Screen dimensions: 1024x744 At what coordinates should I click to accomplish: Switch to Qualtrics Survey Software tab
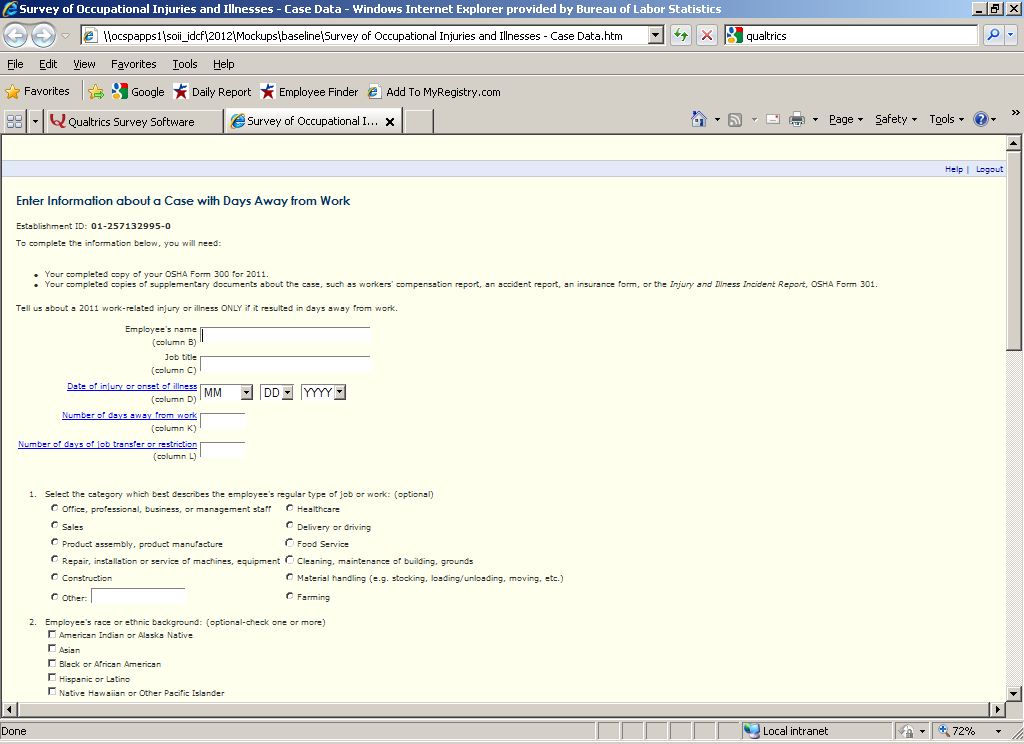[135, 122]
